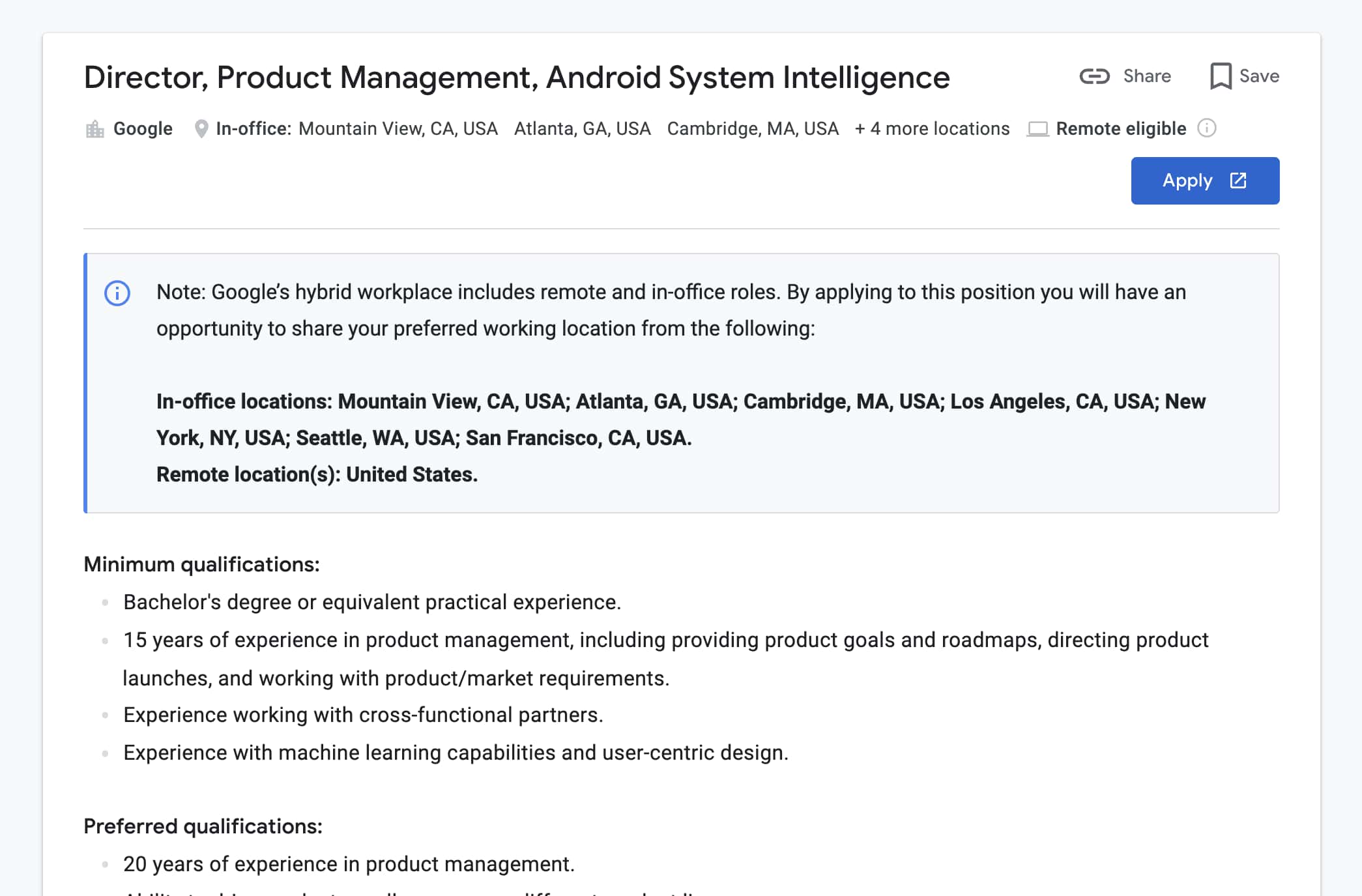Viewport: 1362px width, 896px height.
Task: Open info icon beside Remote eligible
Action: (x=1207, y=128)
